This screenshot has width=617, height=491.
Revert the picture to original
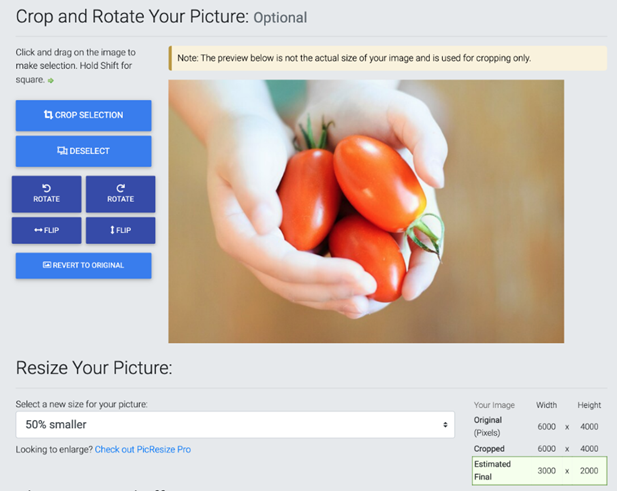point(83,265)
